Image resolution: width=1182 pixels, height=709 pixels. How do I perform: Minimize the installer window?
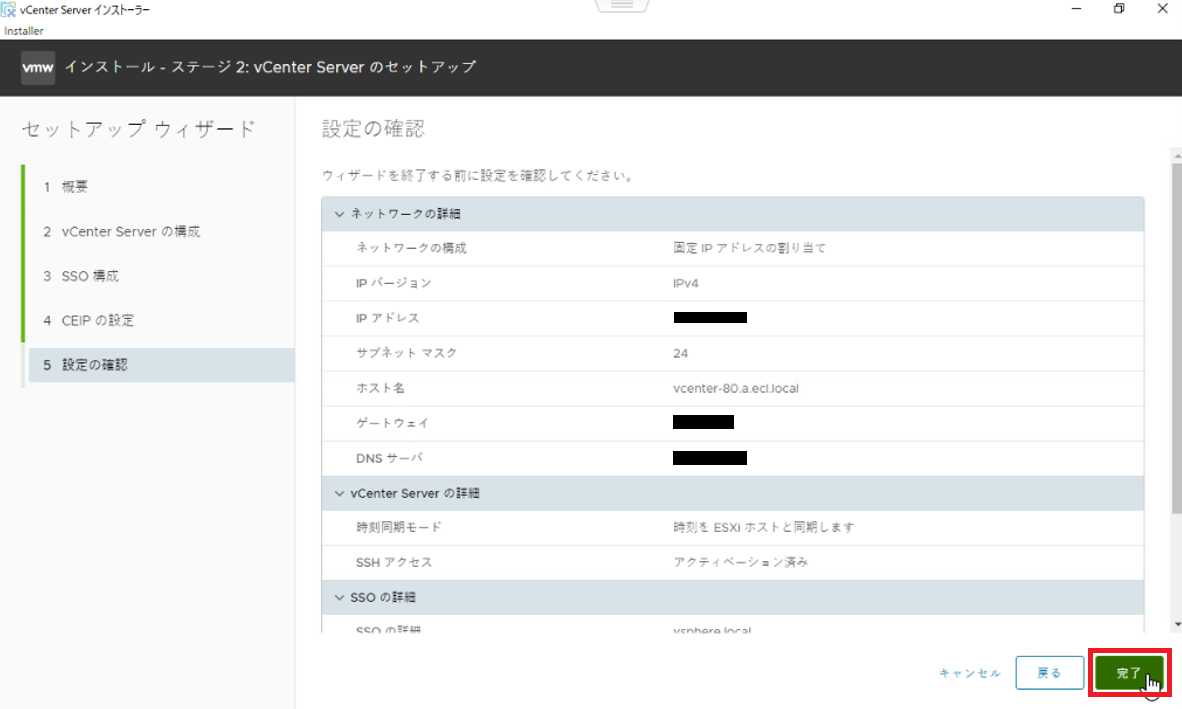click(1076, 9)
